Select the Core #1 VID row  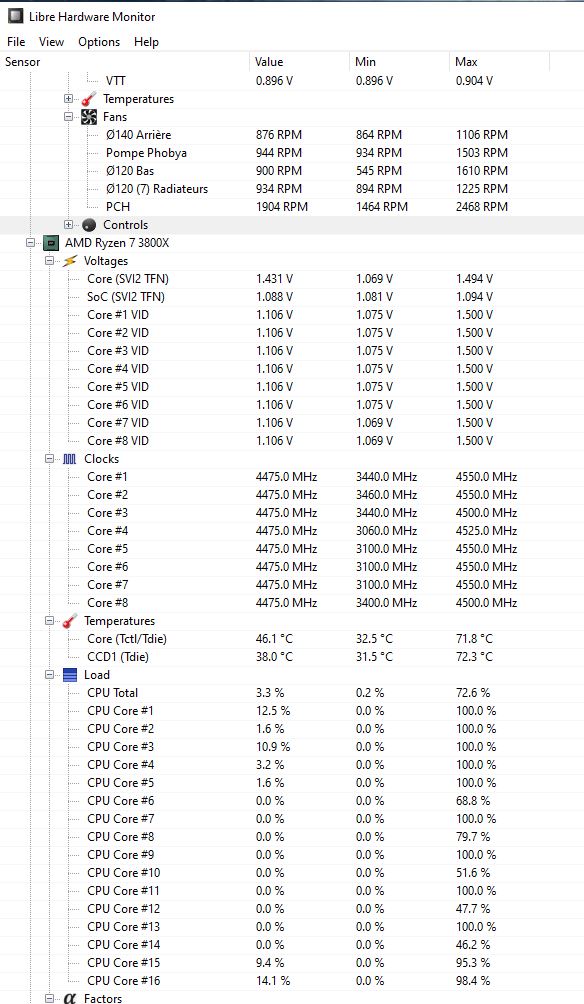(x=292, y=314)
